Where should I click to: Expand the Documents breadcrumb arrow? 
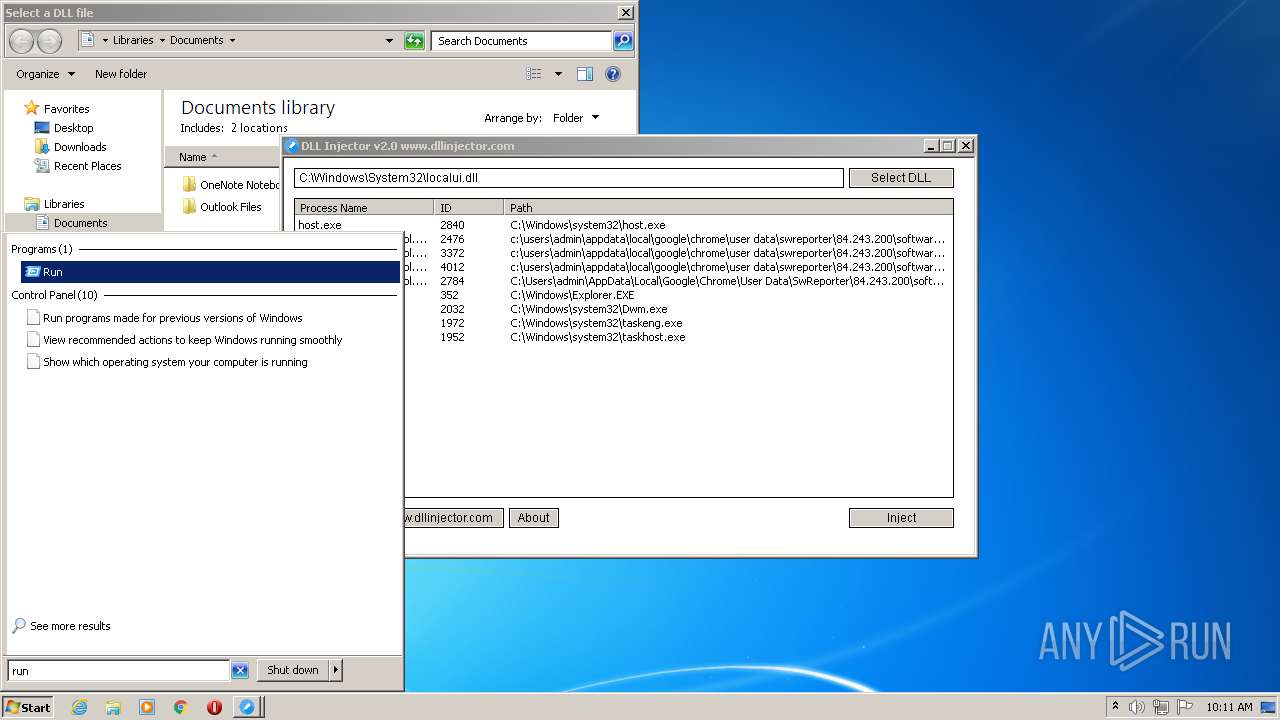(x=232, y=41)
